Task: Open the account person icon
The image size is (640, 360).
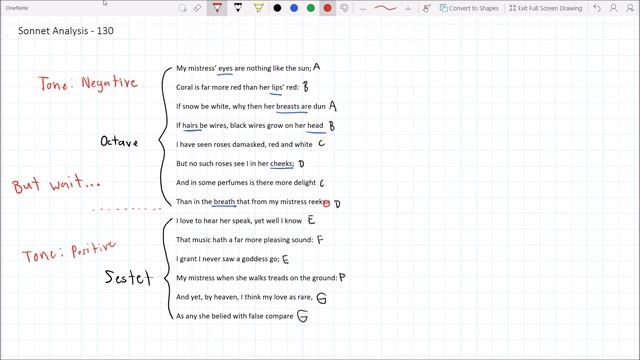Action: coord(613,8)
